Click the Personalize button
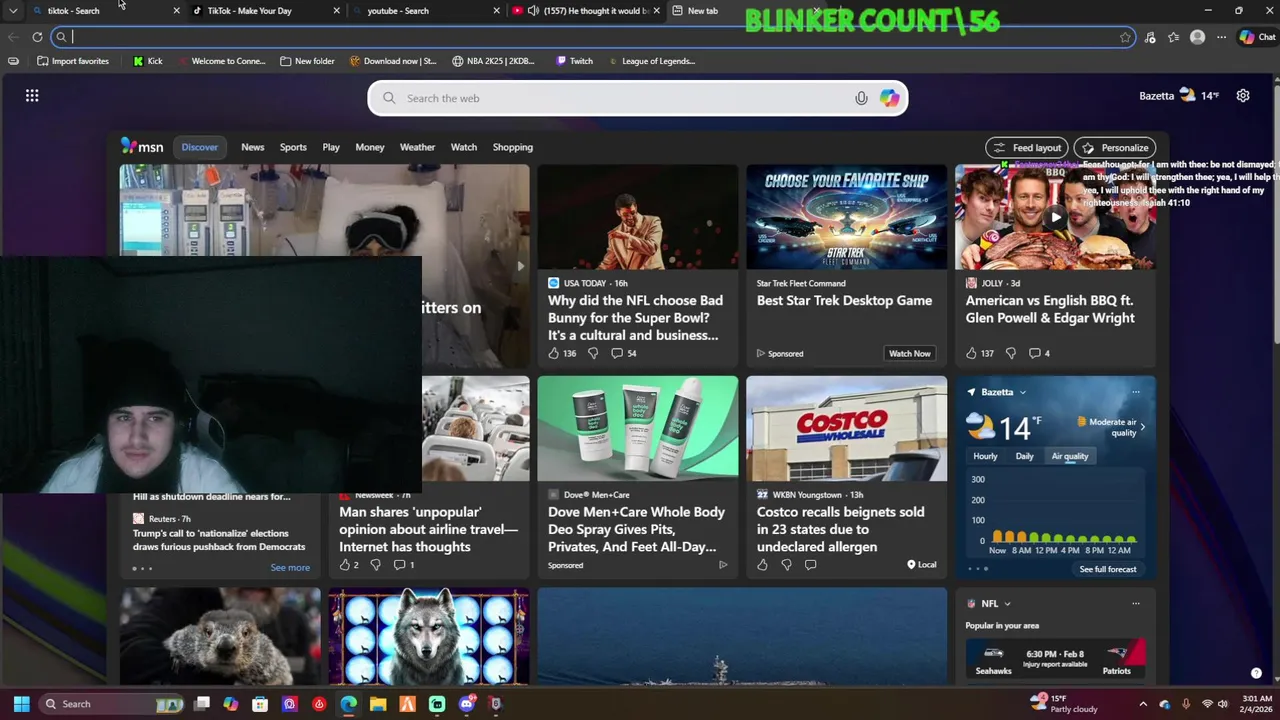The image size is (1280, 720). (x=1115, y=148)
